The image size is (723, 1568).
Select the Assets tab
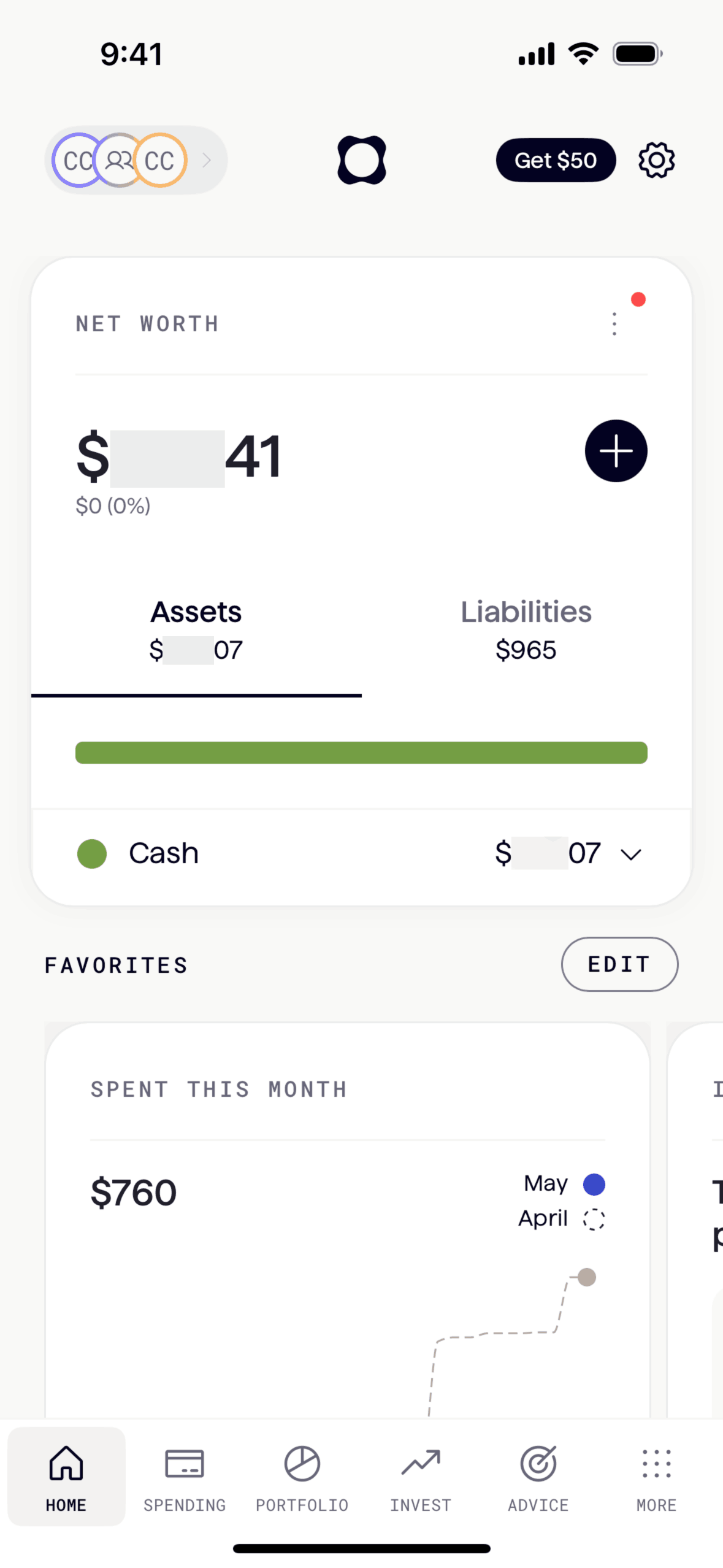point(196,630)
